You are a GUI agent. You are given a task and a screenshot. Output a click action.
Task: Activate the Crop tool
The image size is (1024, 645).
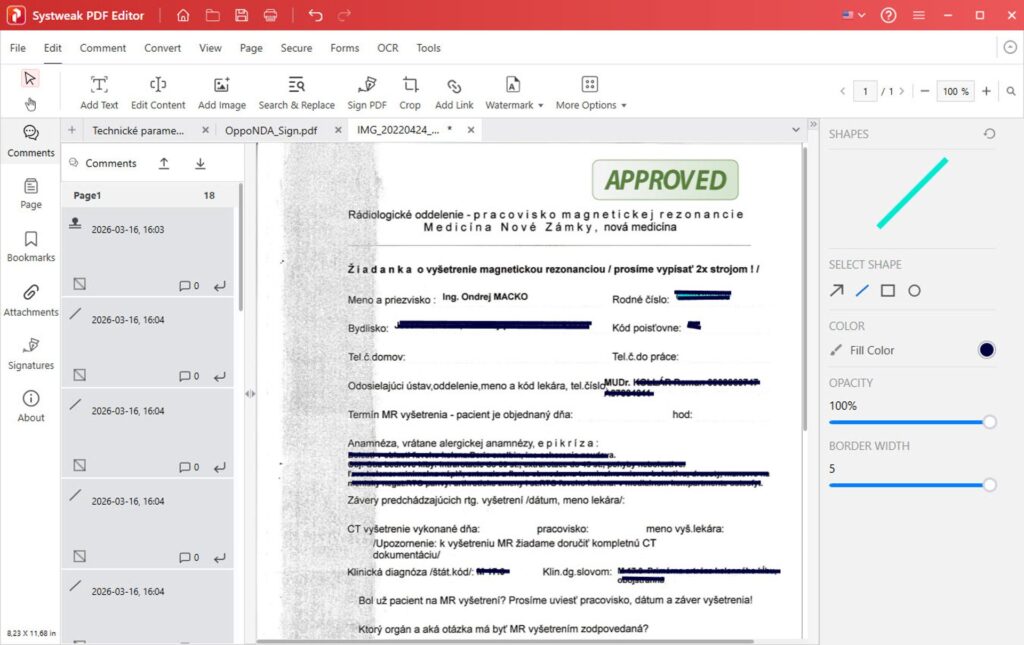409,90
